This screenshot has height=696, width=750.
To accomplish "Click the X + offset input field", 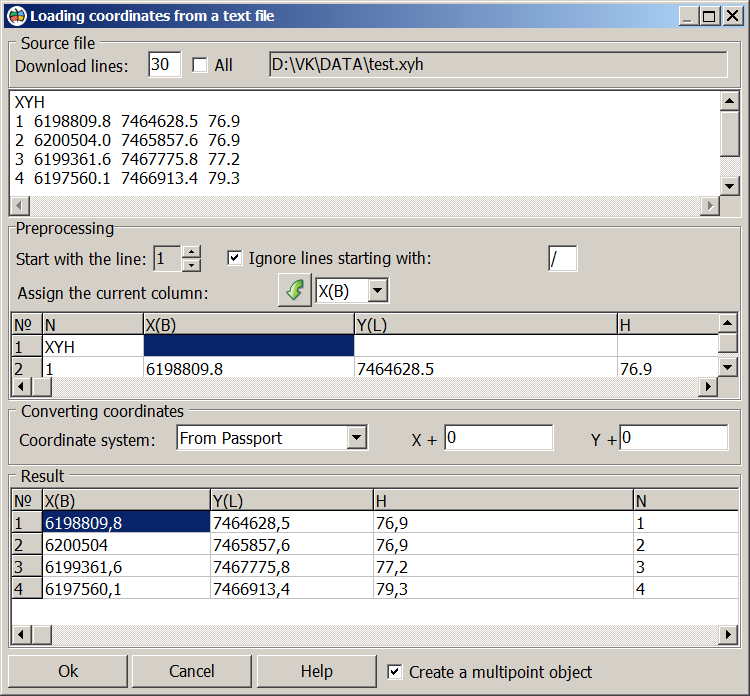I will pos(498,438).
